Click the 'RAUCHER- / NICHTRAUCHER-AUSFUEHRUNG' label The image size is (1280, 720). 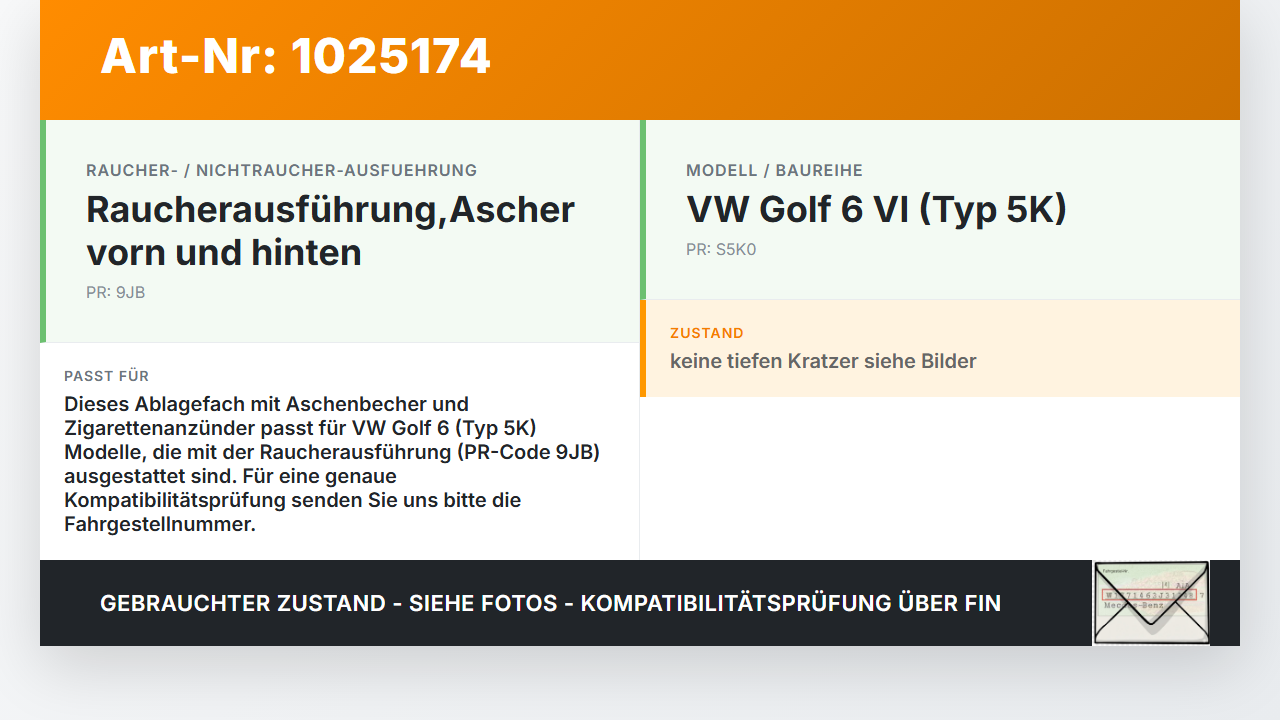tap(282, 170)
